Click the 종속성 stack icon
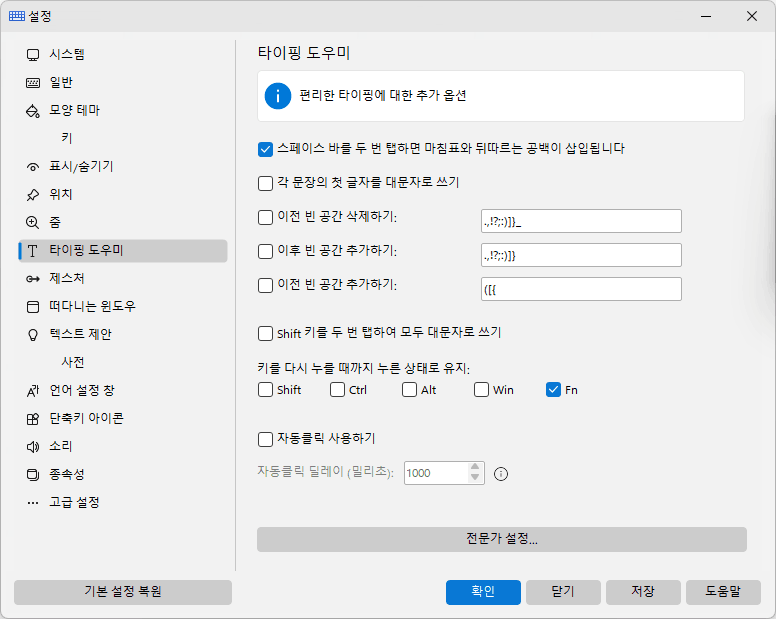776x619 pixels. 33,475
